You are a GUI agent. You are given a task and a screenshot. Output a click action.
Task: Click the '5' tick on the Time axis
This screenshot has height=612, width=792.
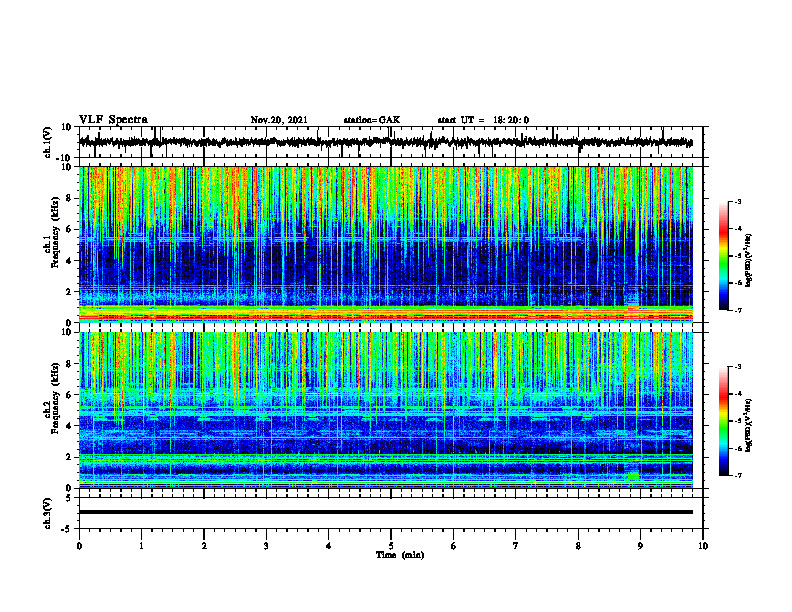click(391, 546)
